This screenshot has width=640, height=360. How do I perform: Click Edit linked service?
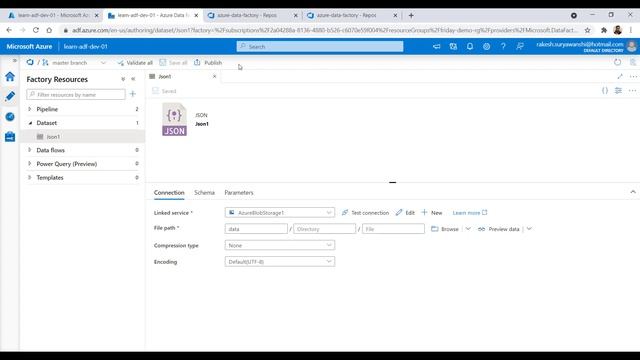coord(405,213)
